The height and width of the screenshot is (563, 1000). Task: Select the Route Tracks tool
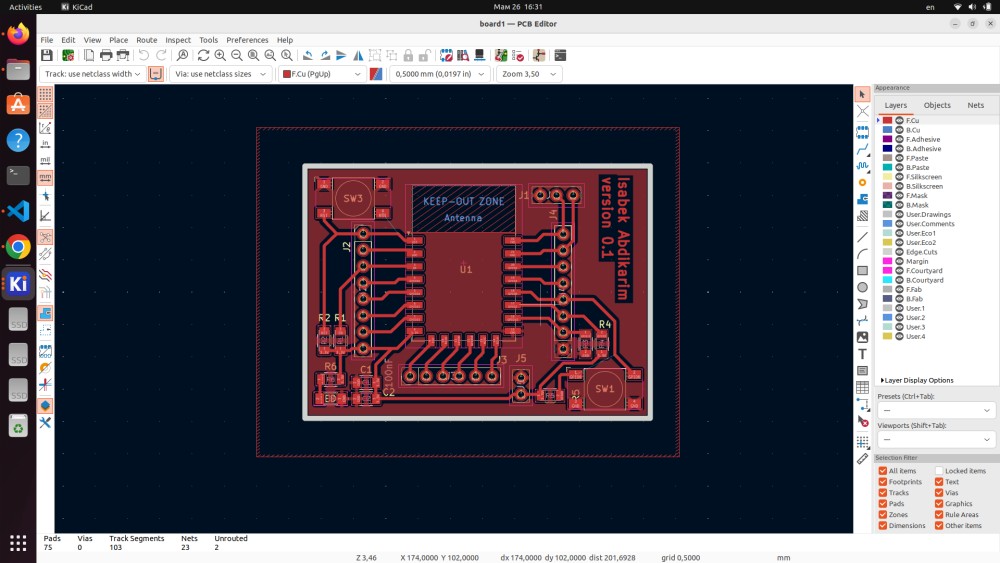tap(862, 149)
